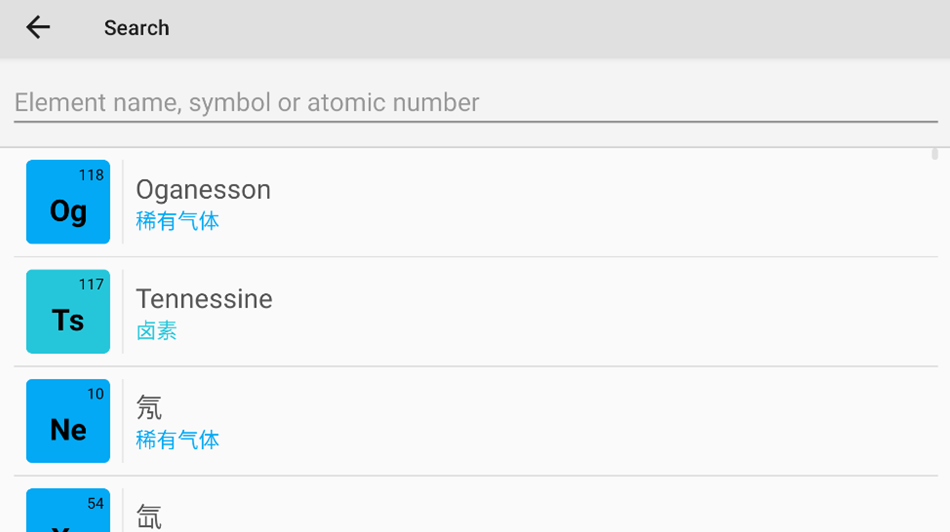The width and height of the screenshot is (950, 532).
Task: Click 稀有气体 category under 氖
Action: 177,440
